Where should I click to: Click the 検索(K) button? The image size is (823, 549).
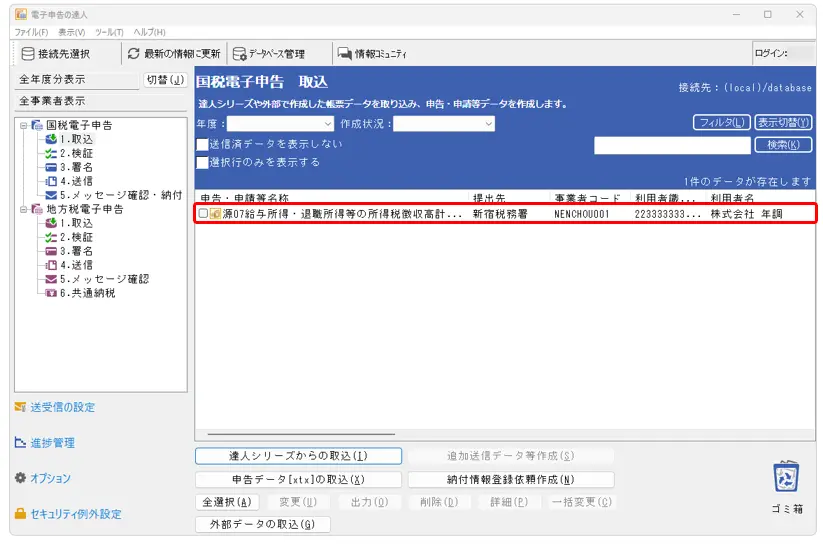pyautogui.click(x=783, y=145)
